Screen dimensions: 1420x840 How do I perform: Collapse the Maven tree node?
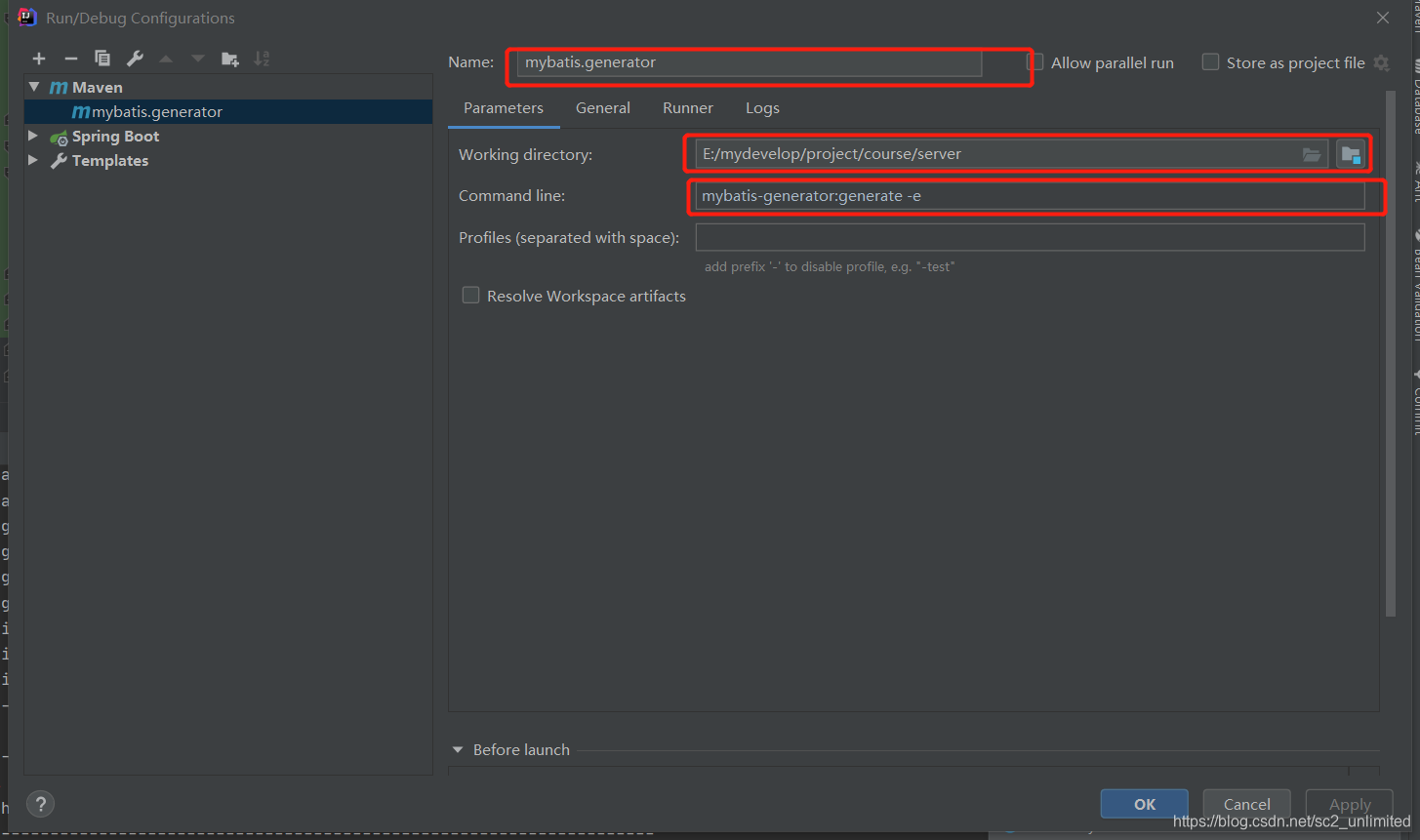click(34, 87)
